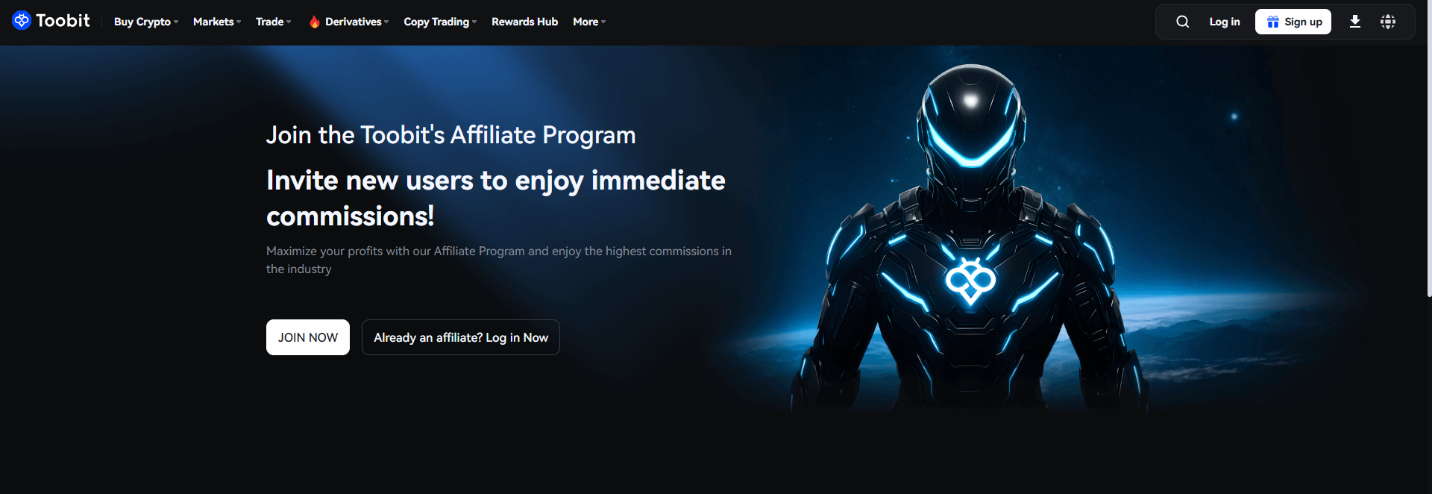Expand the Markets dropdown menu
Screen dimensions: 1432x494
point(217,22)
